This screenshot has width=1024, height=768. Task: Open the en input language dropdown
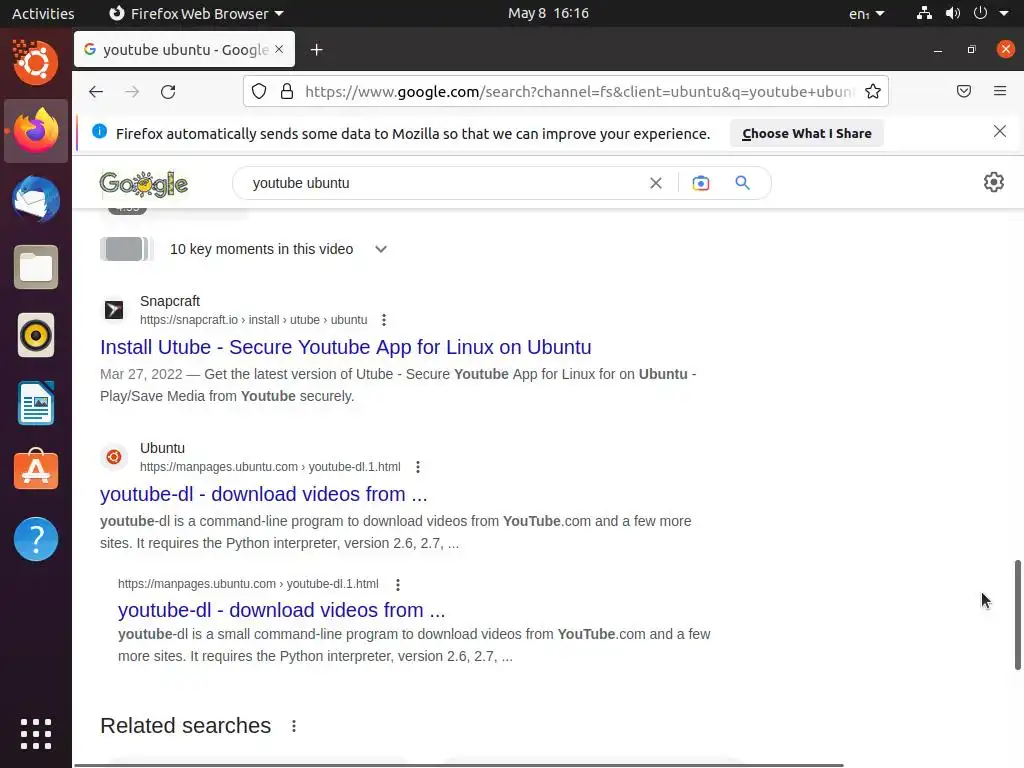pos(867,14)
